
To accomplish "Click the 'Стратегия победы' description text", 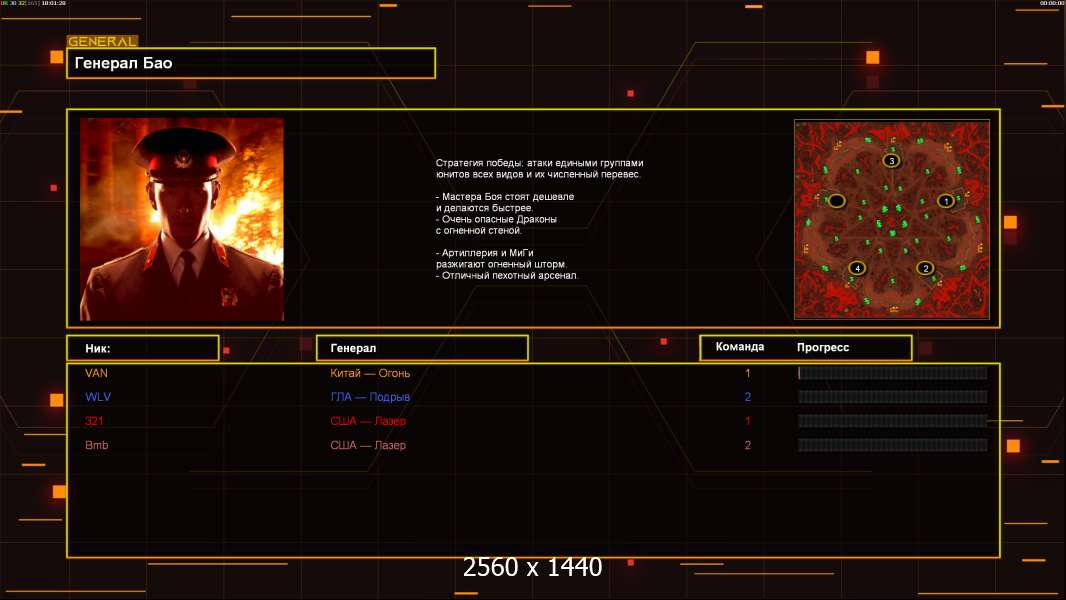I will click(x=539, y=169).
